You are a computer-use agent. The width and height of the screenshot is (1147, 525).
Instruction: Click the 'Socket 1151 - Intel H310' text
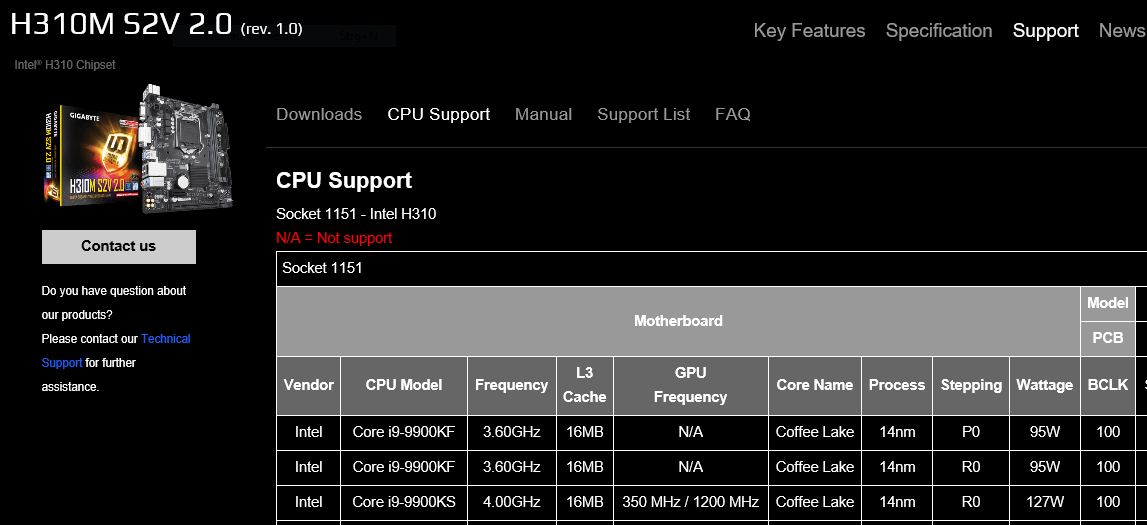pyautogui.click(x=356, y=214)
